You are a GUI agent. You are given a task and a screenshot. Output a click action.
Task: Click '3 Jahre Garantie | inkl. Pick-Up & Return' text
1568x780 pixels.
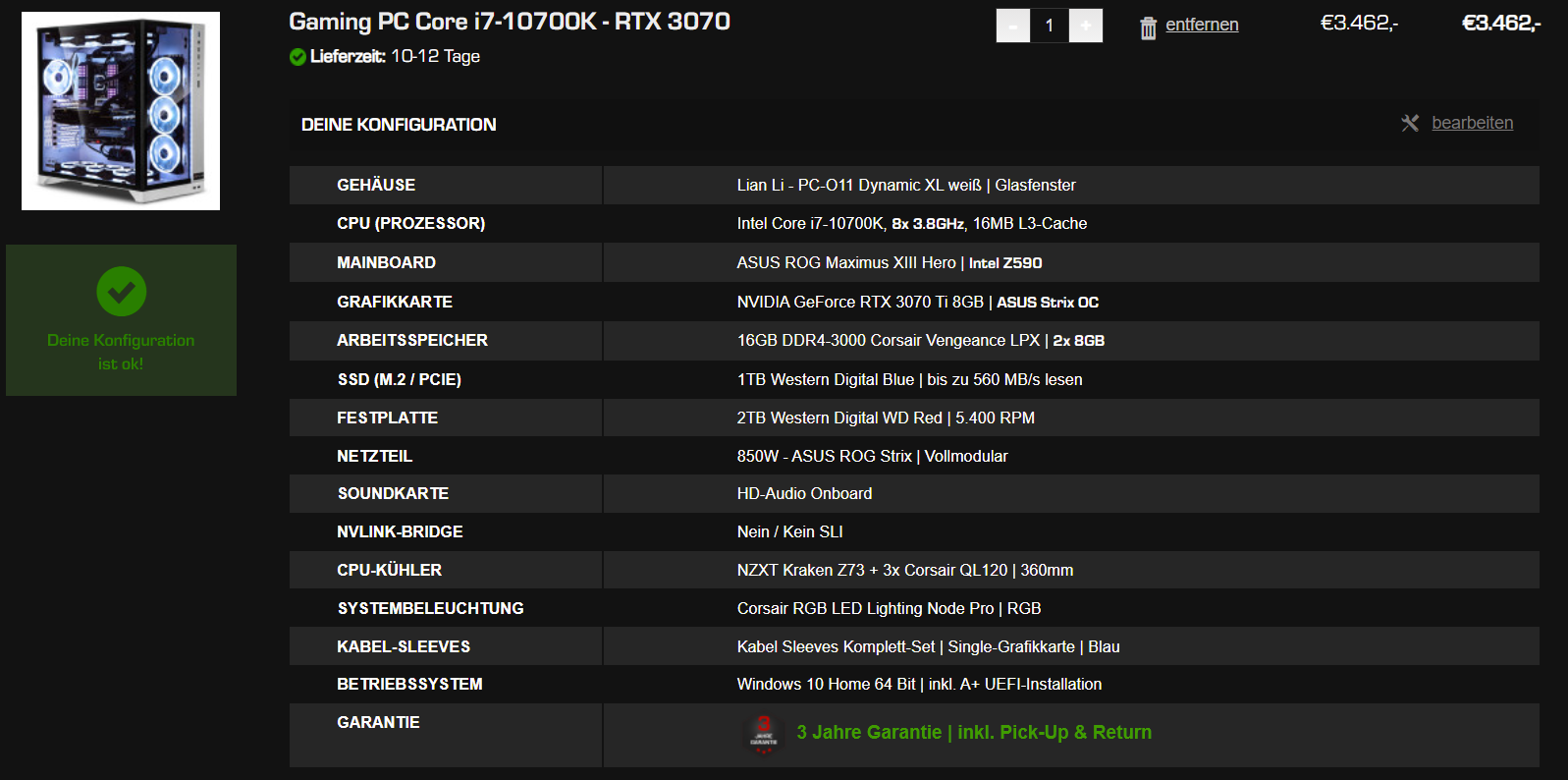click(974, 732)
